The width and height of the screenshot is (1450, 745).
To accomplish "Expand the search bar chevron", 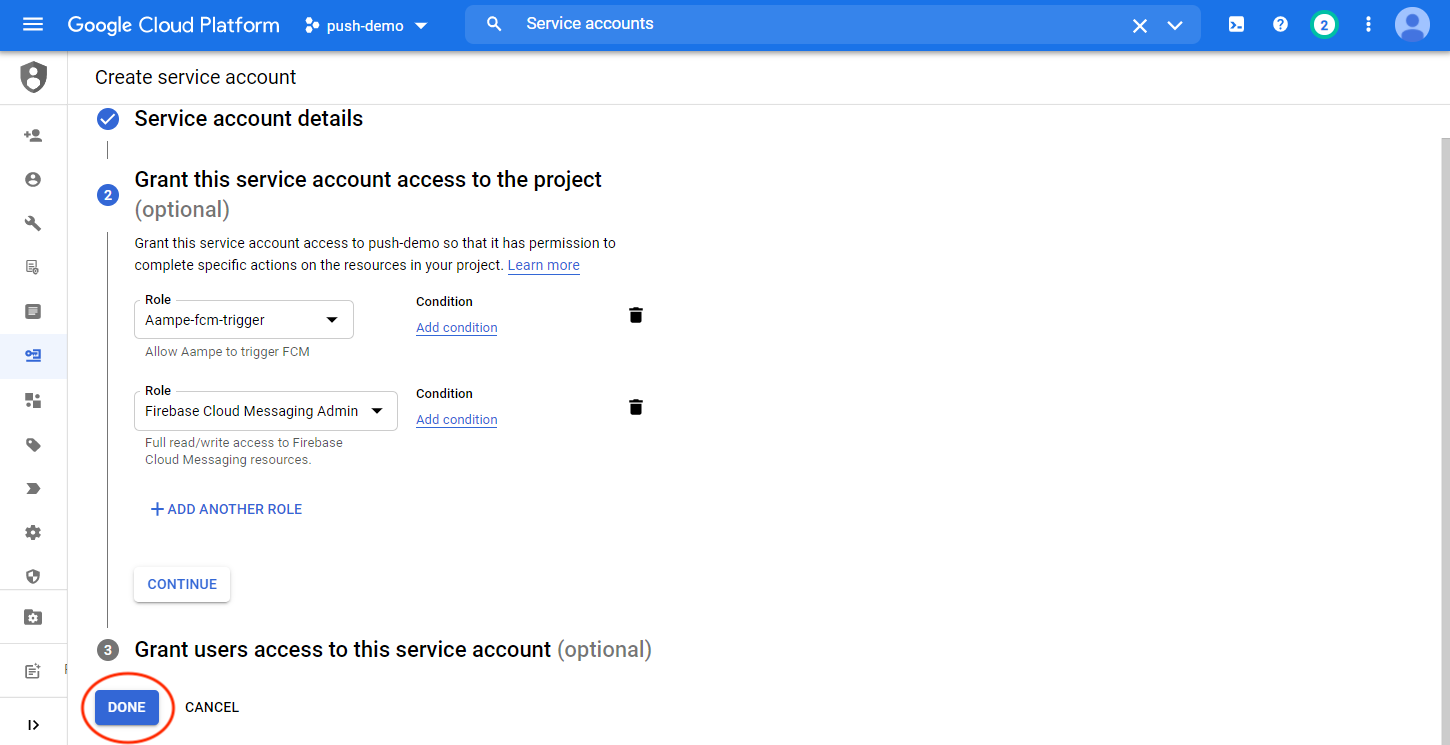I will [1175, 25].
